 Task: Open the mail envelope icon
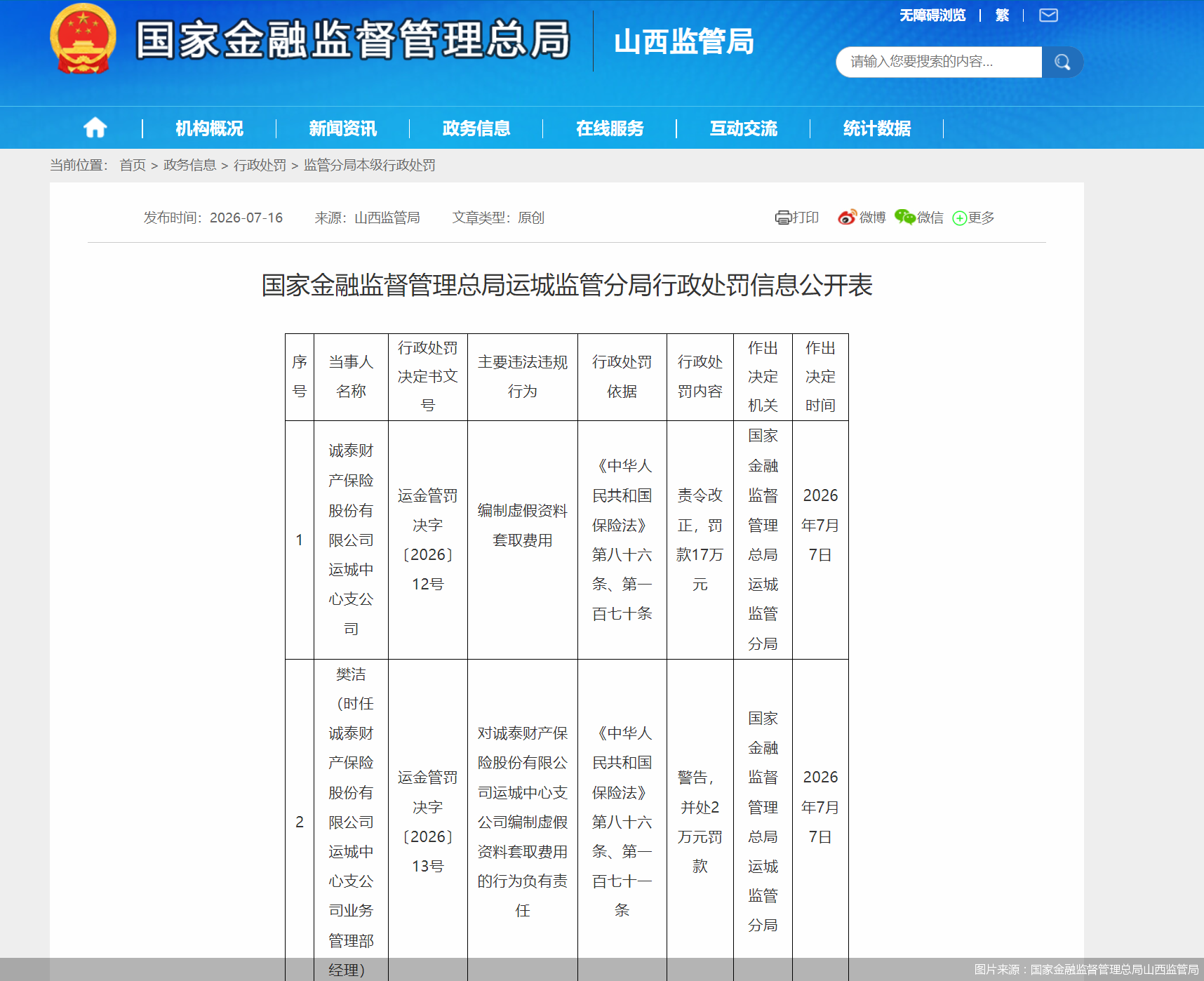(1048, 15)
